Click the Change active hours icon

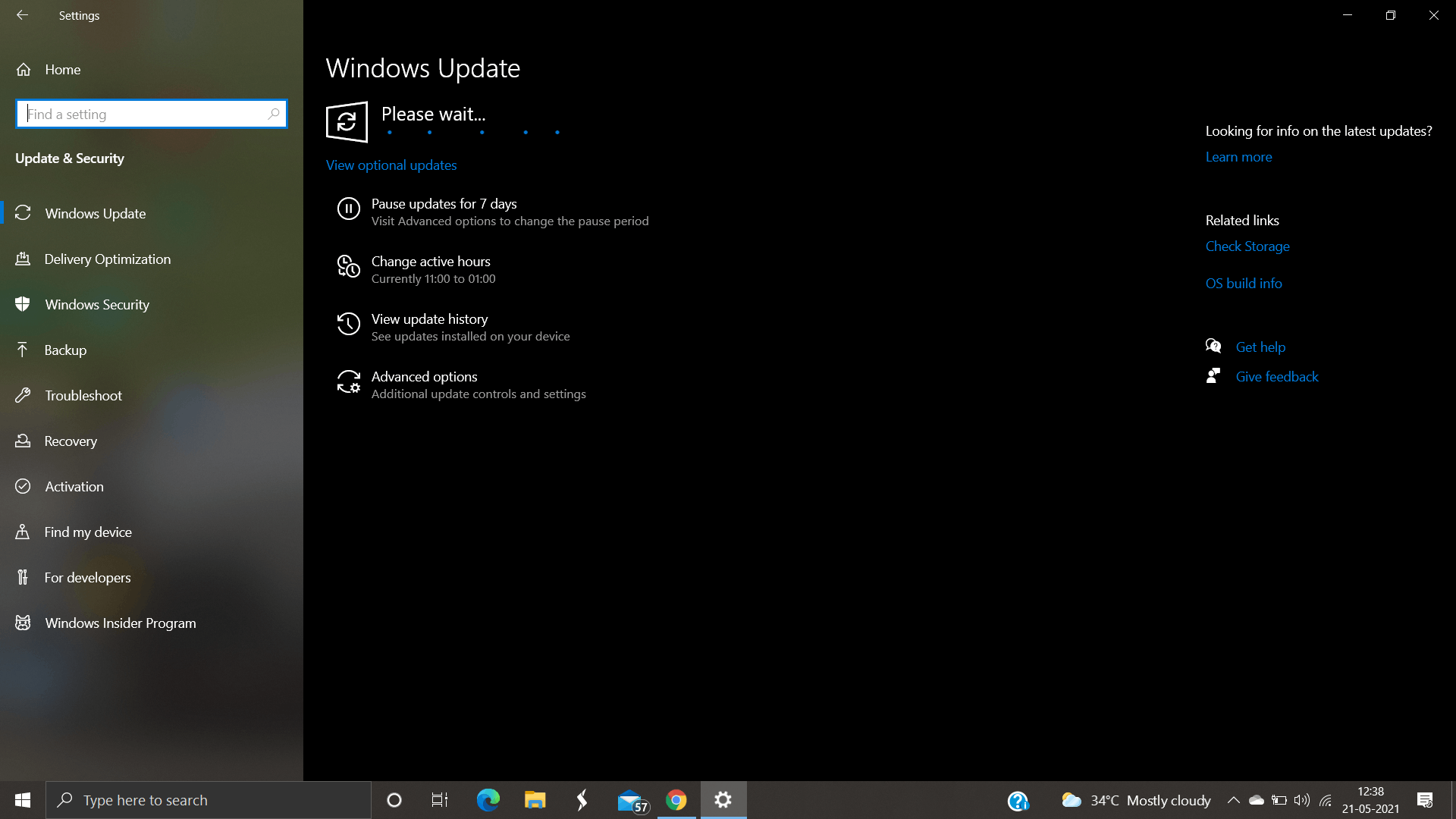click(x=348, y=267)
